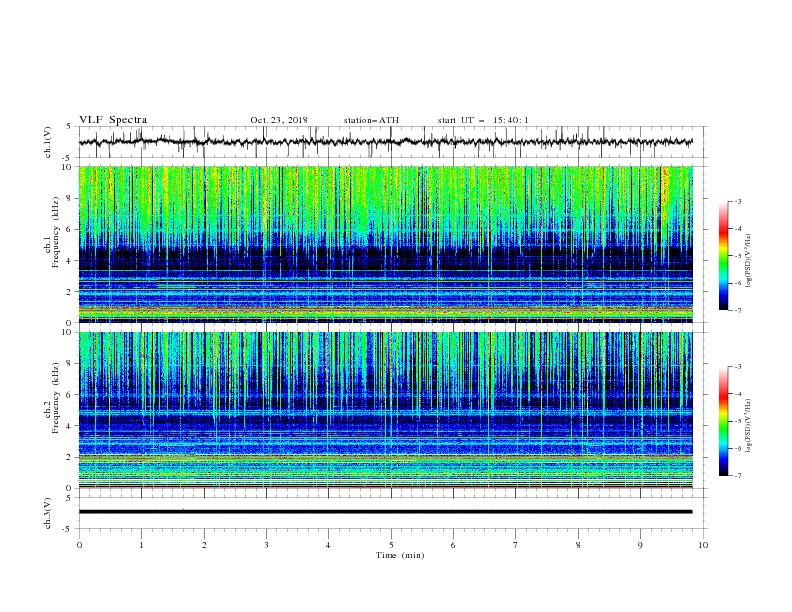Click tick label "2" on the Time axis
The height and width of the screenshot is (612, 792).
click(204, 545)
